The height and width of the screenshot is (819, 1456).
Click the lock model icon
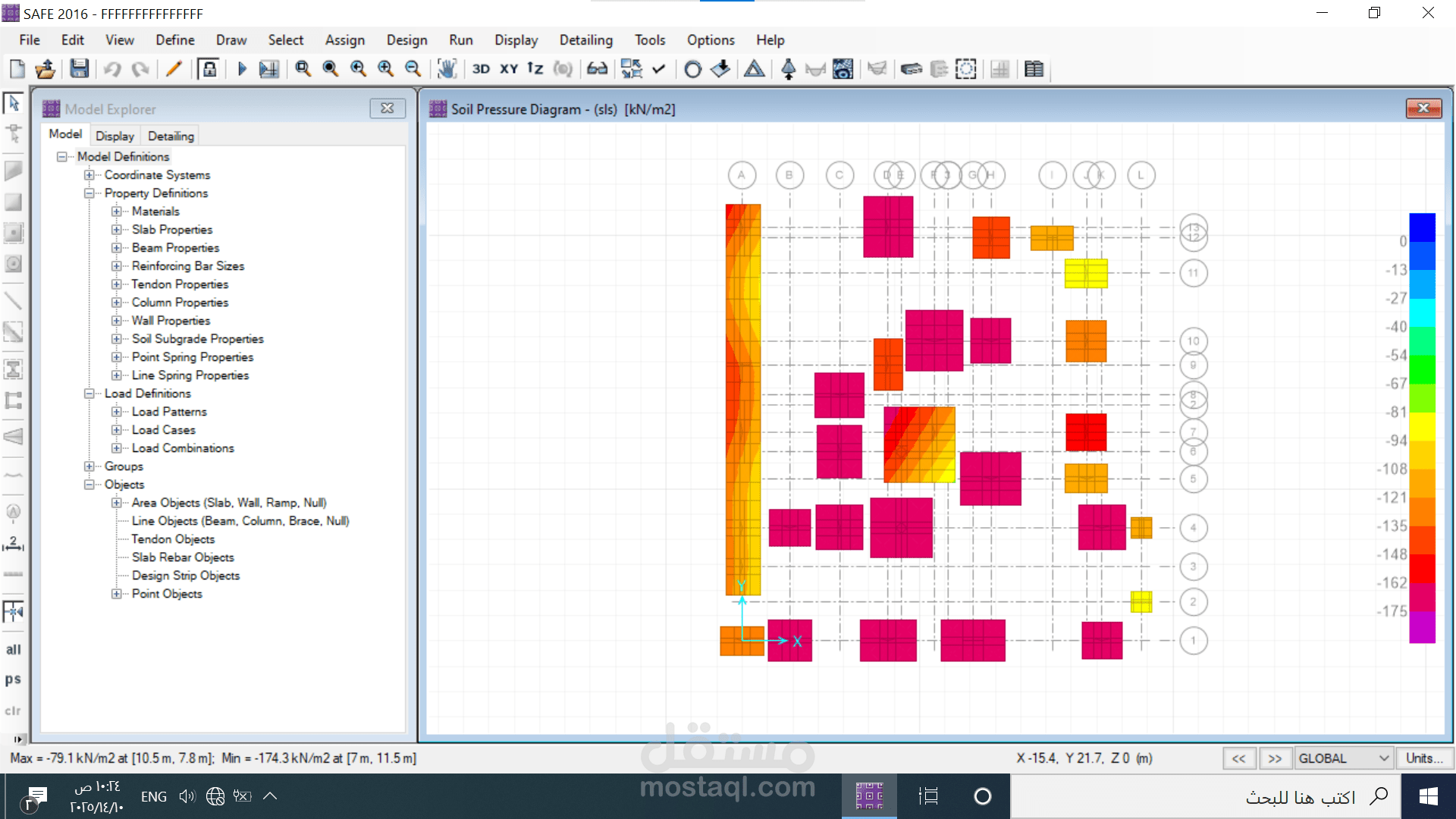pos(209,69)
